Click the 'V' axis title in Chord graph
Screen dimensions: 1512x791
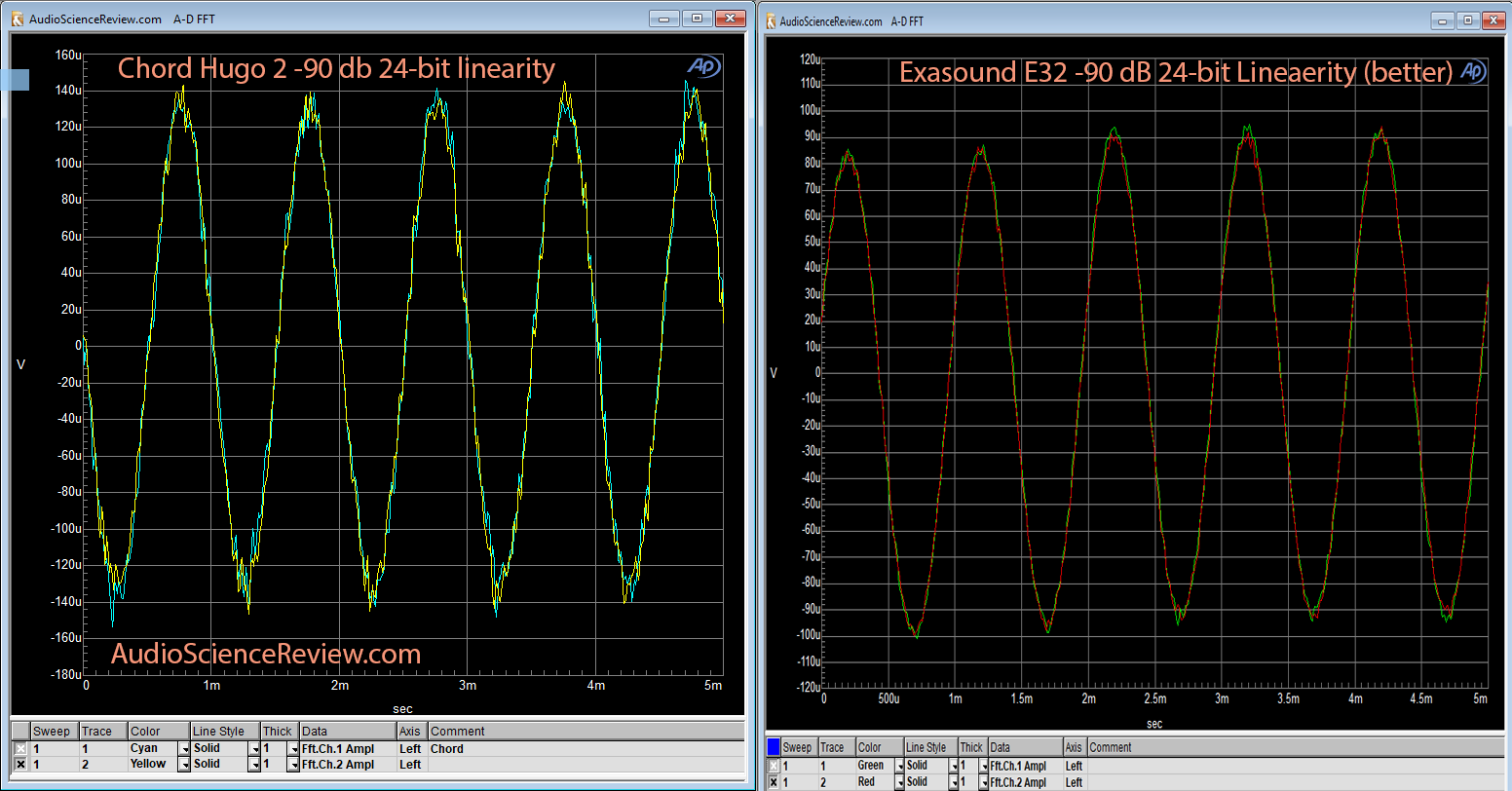click(21, 365)
